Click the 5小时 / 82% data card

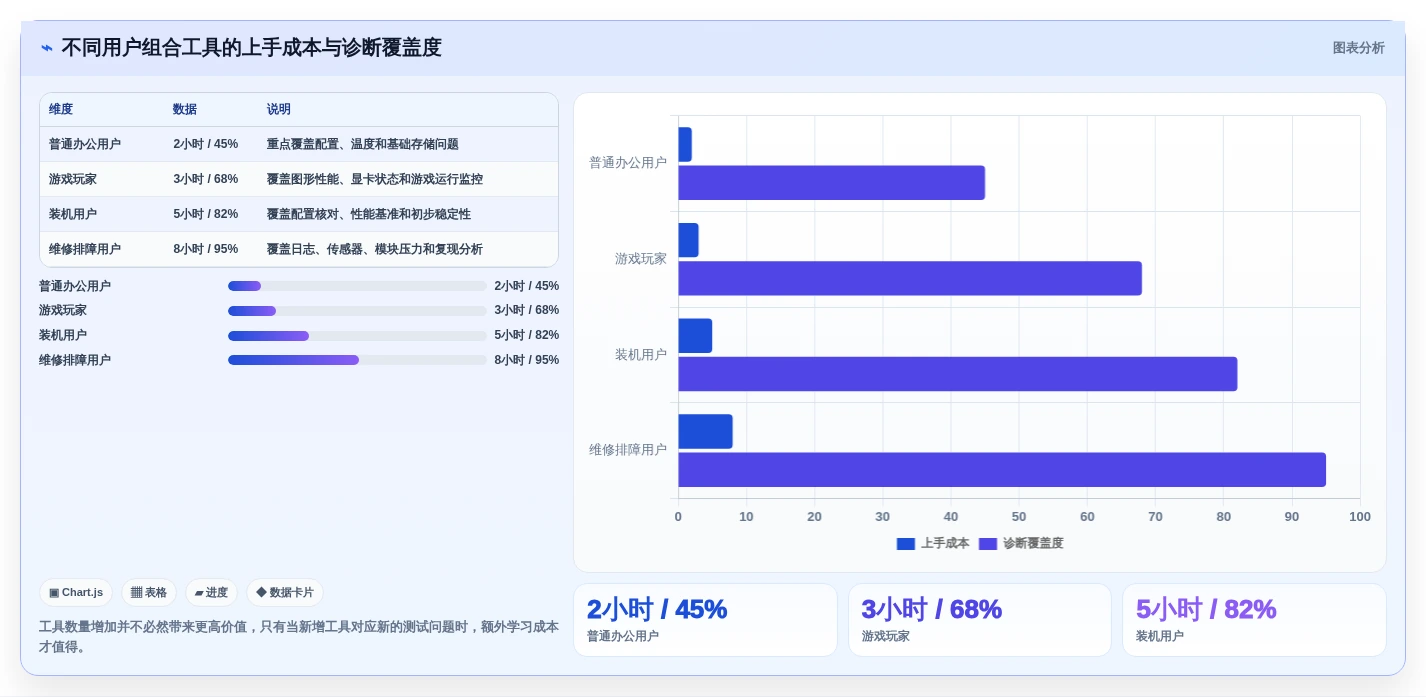pos(1254,620)
